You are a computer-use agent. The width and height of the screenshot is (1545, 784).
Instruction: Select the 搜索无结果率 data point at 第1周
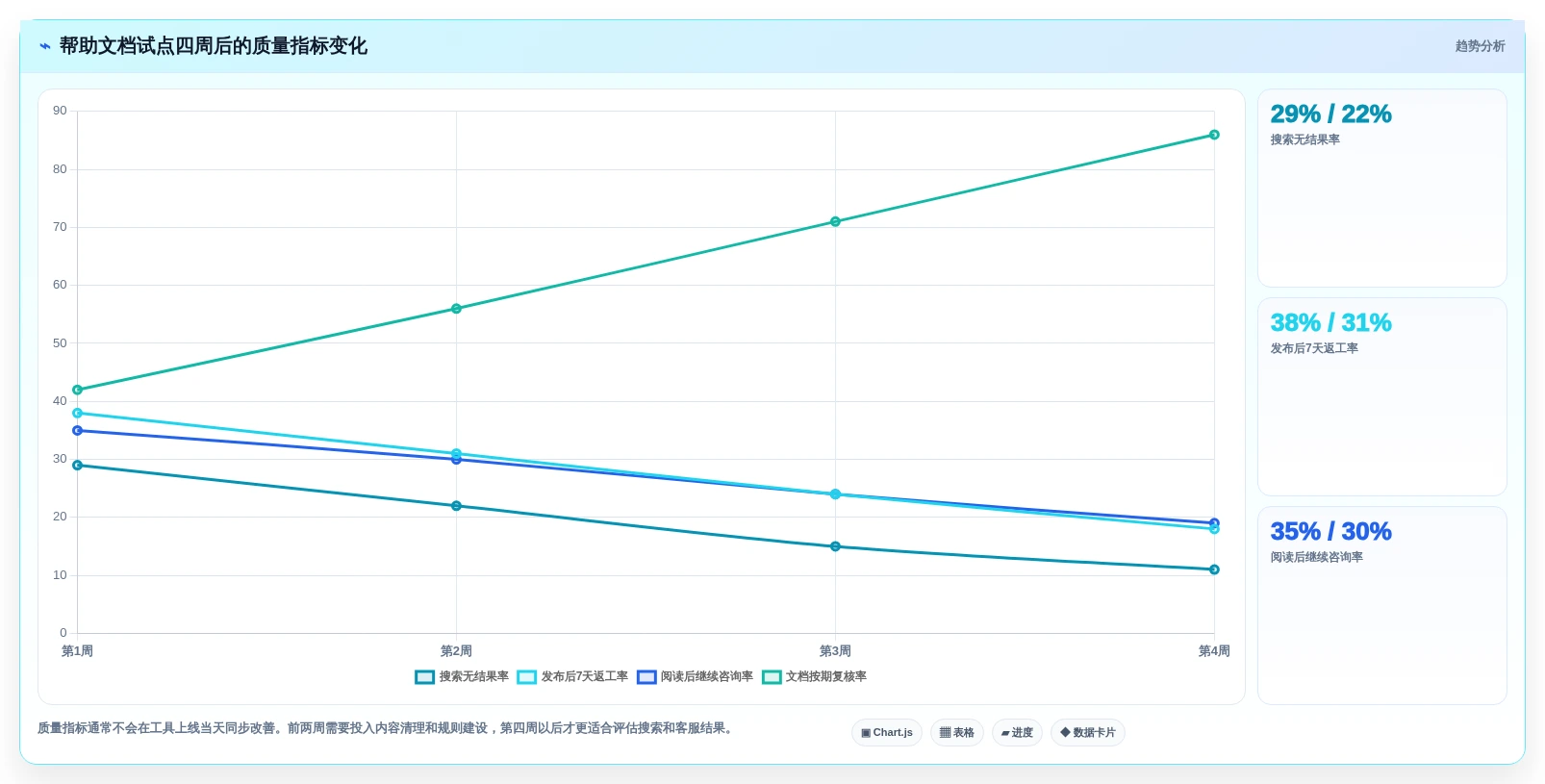78,466
